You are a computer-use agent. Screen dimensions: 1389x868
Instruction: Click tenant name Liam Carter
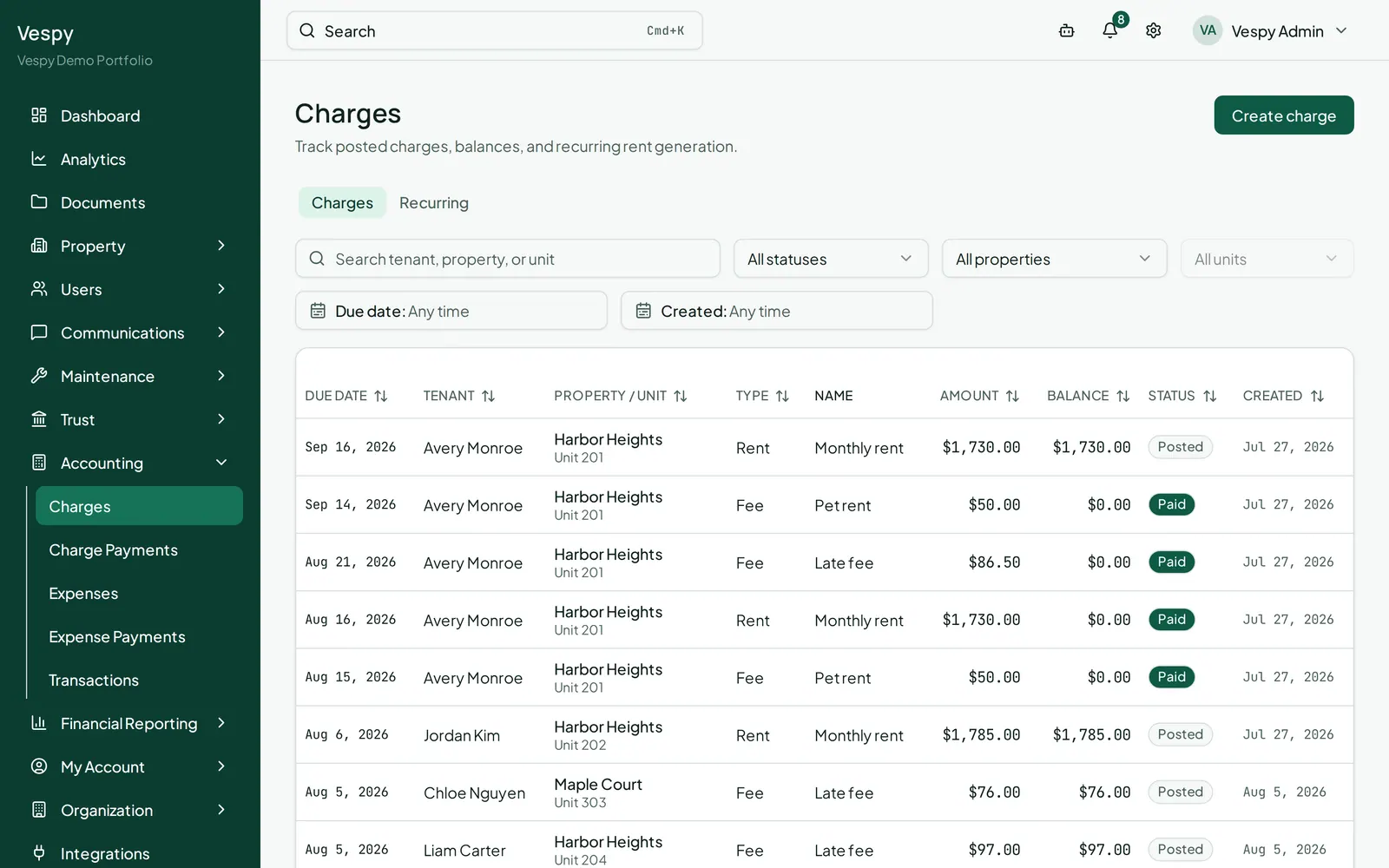[x=464, y=851]
